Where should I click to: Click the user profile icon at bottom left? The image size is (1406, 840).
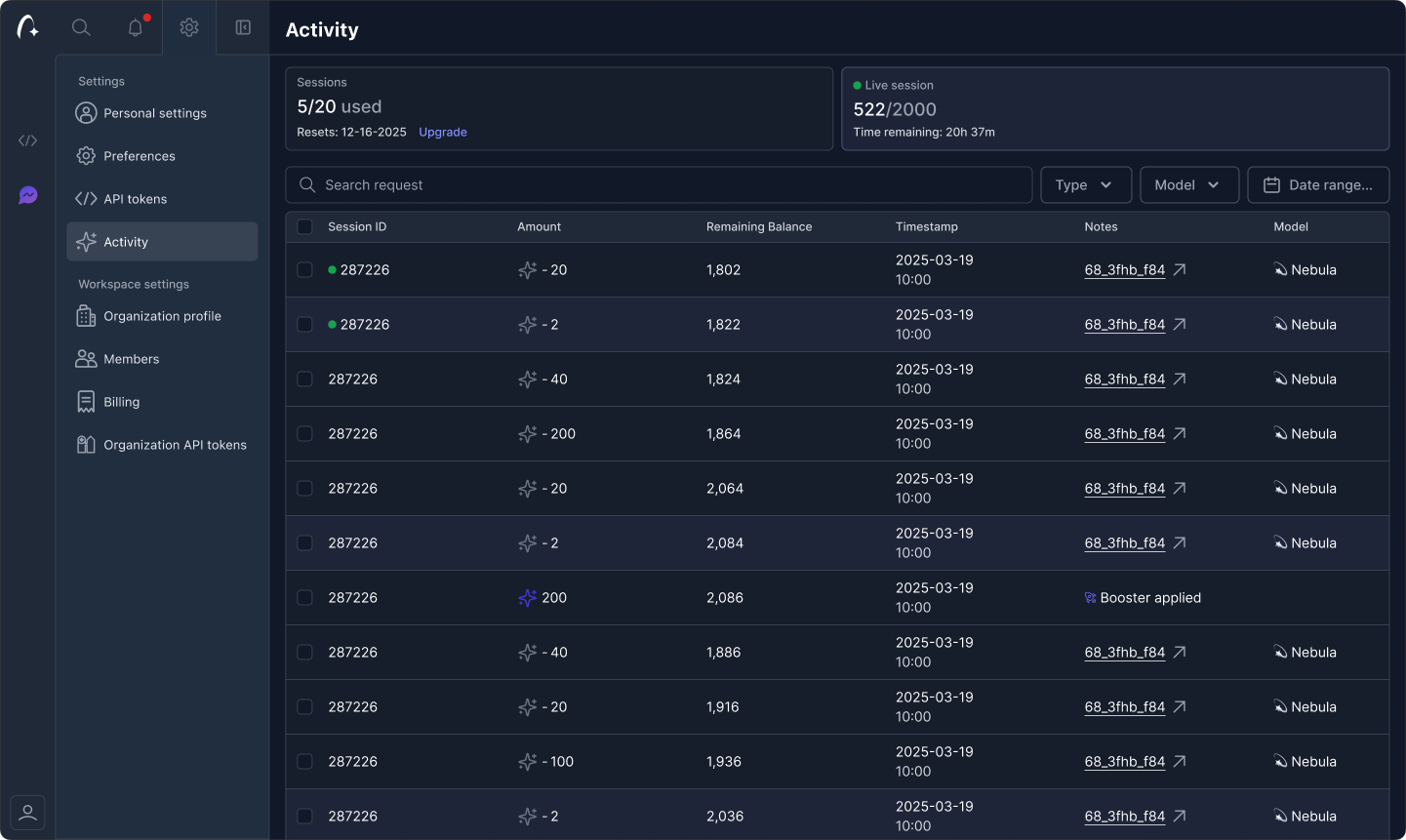click(x=27, y=812)
